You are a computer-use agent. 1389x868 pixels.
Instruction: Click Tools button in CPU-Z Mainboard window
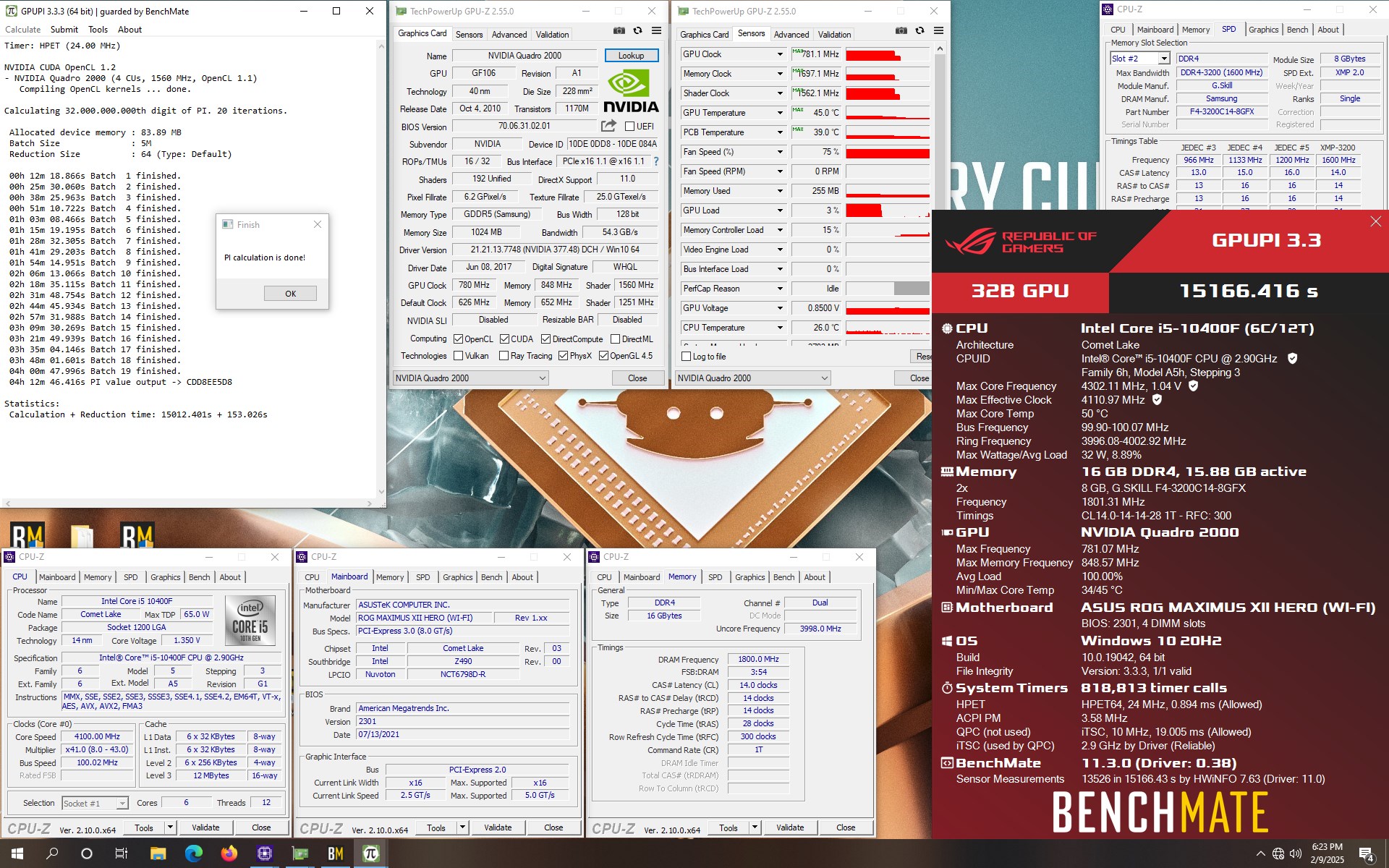[x=436, y=828]
